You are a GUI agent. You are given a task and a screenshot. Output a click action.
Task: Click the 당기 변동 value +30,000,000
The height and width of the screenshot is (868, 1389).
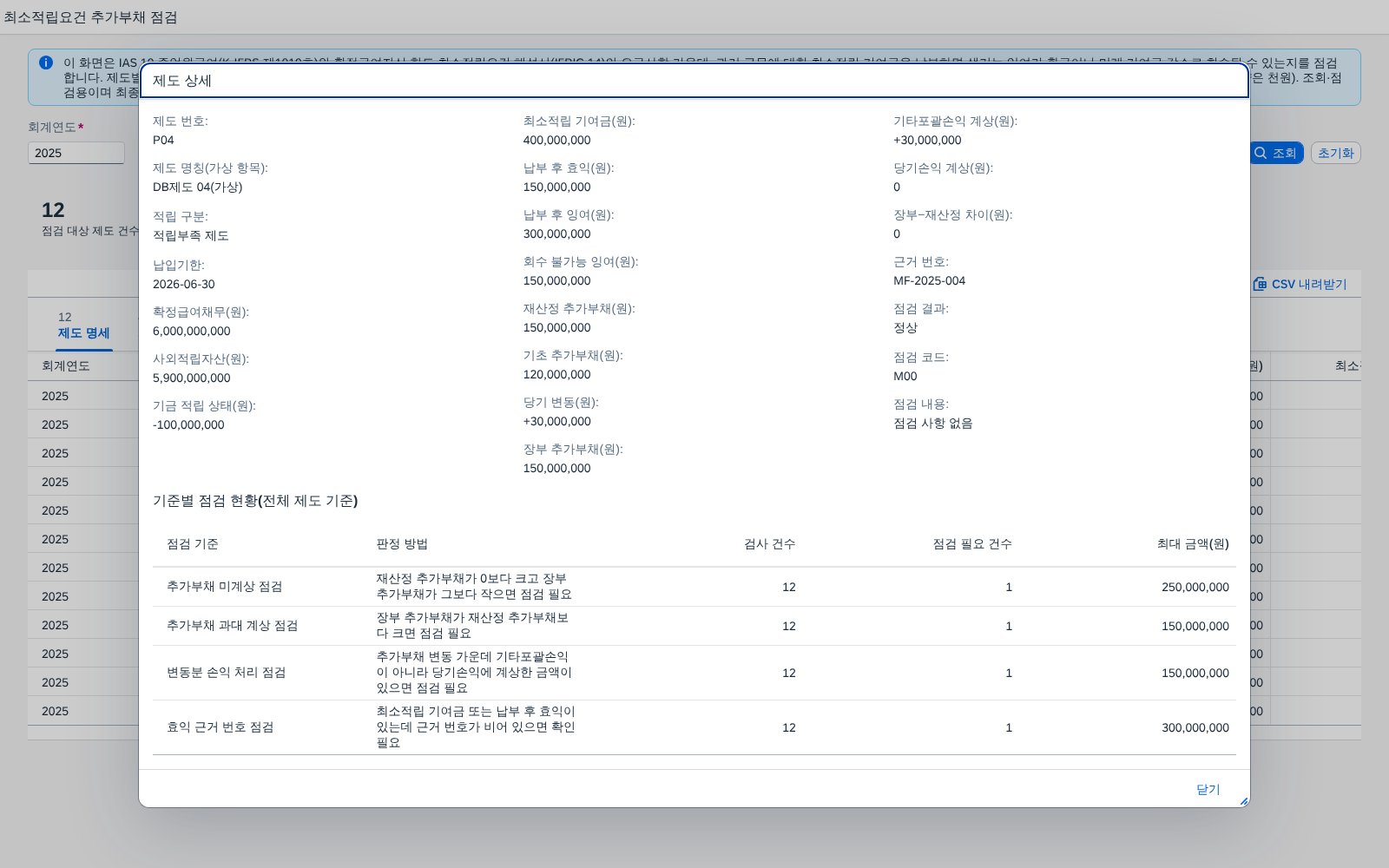coord(557,421)
